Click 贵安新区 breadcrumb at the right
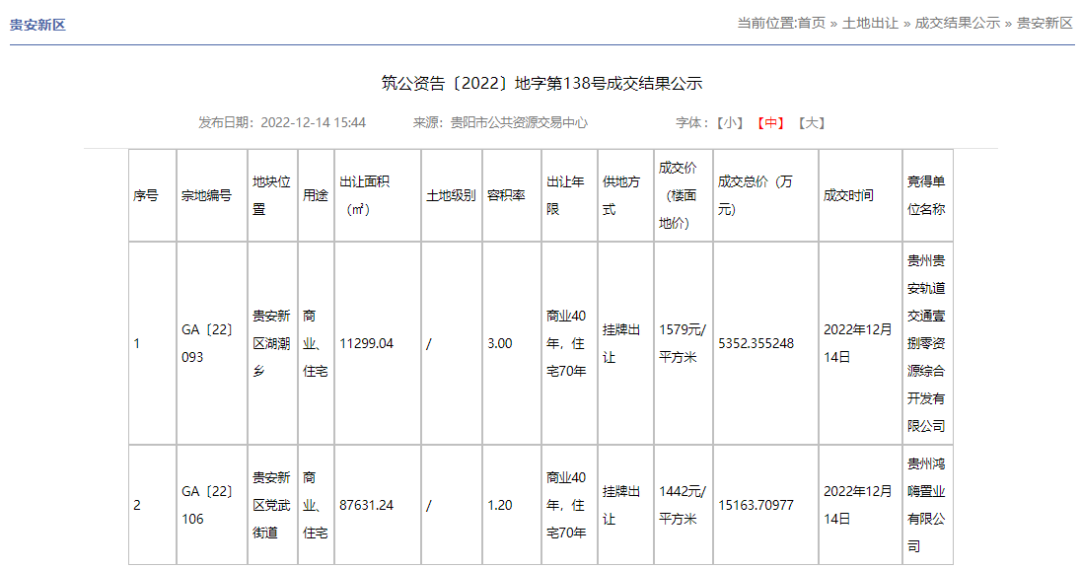Viewport: 1080px width, 569px height. coord(1044,23)
